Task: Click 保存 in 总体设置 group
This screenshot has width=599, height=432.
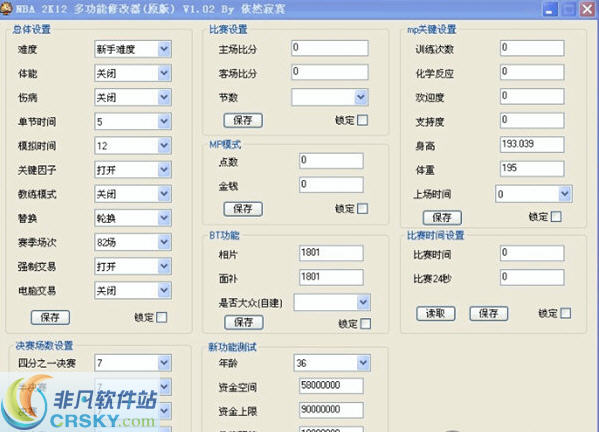Action: 50,317
